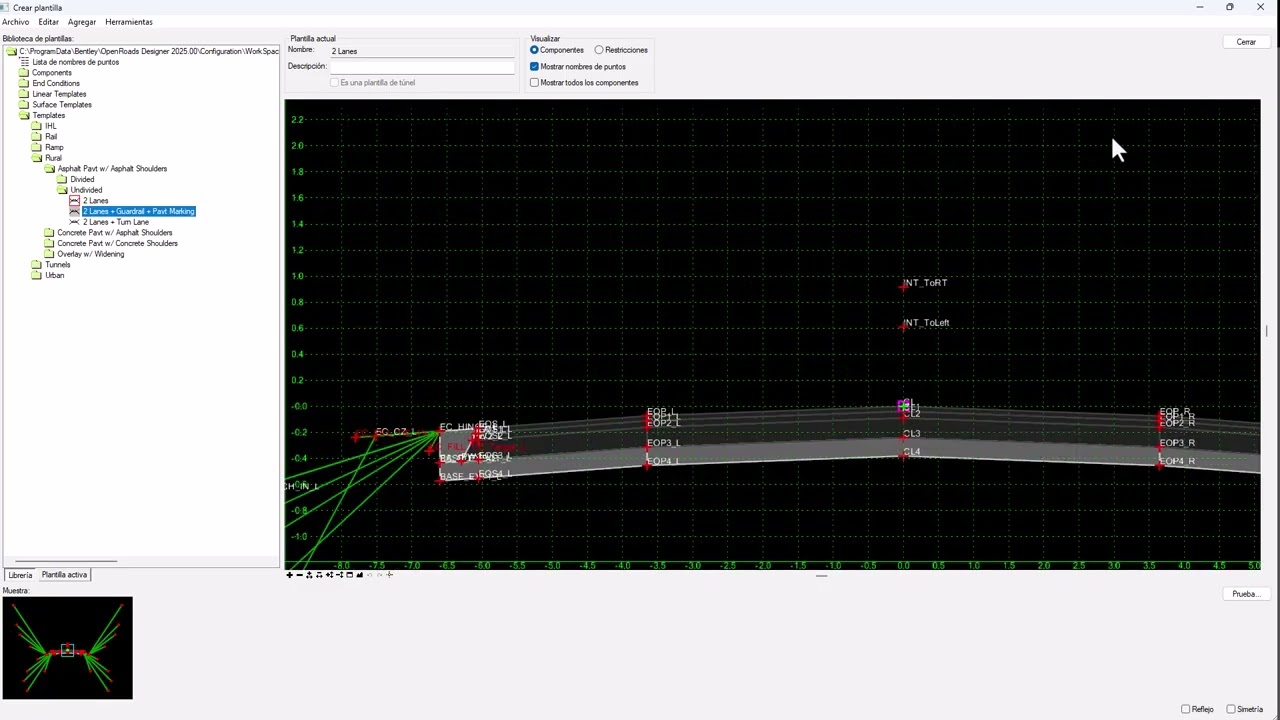This screenshot has width=1280, height=720.
Task: Click the mountain-shaped icon in view toolbar
Action: (x=359, y=575)
